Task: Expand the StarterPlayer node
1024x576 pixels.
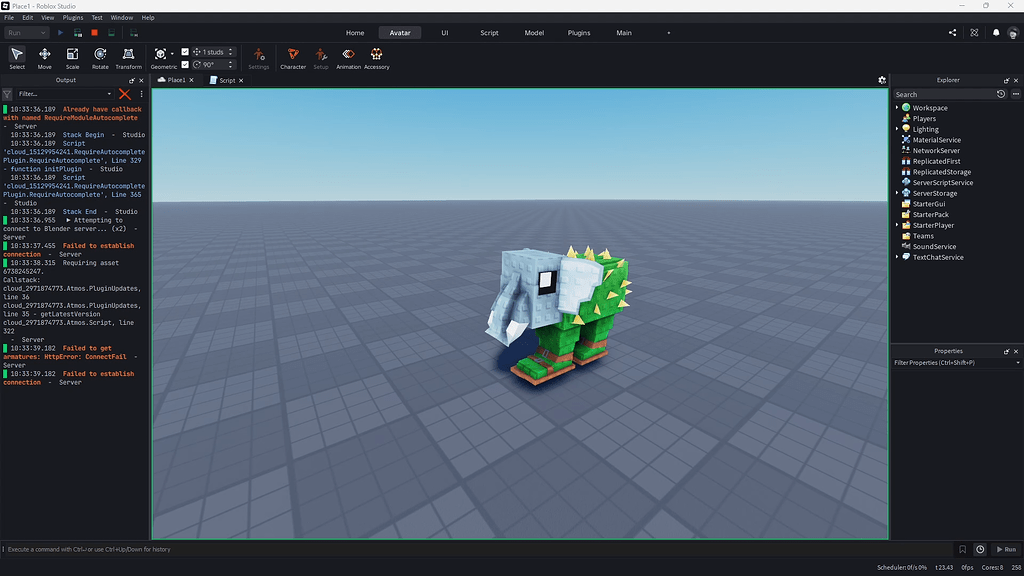Action: (897, 225)
